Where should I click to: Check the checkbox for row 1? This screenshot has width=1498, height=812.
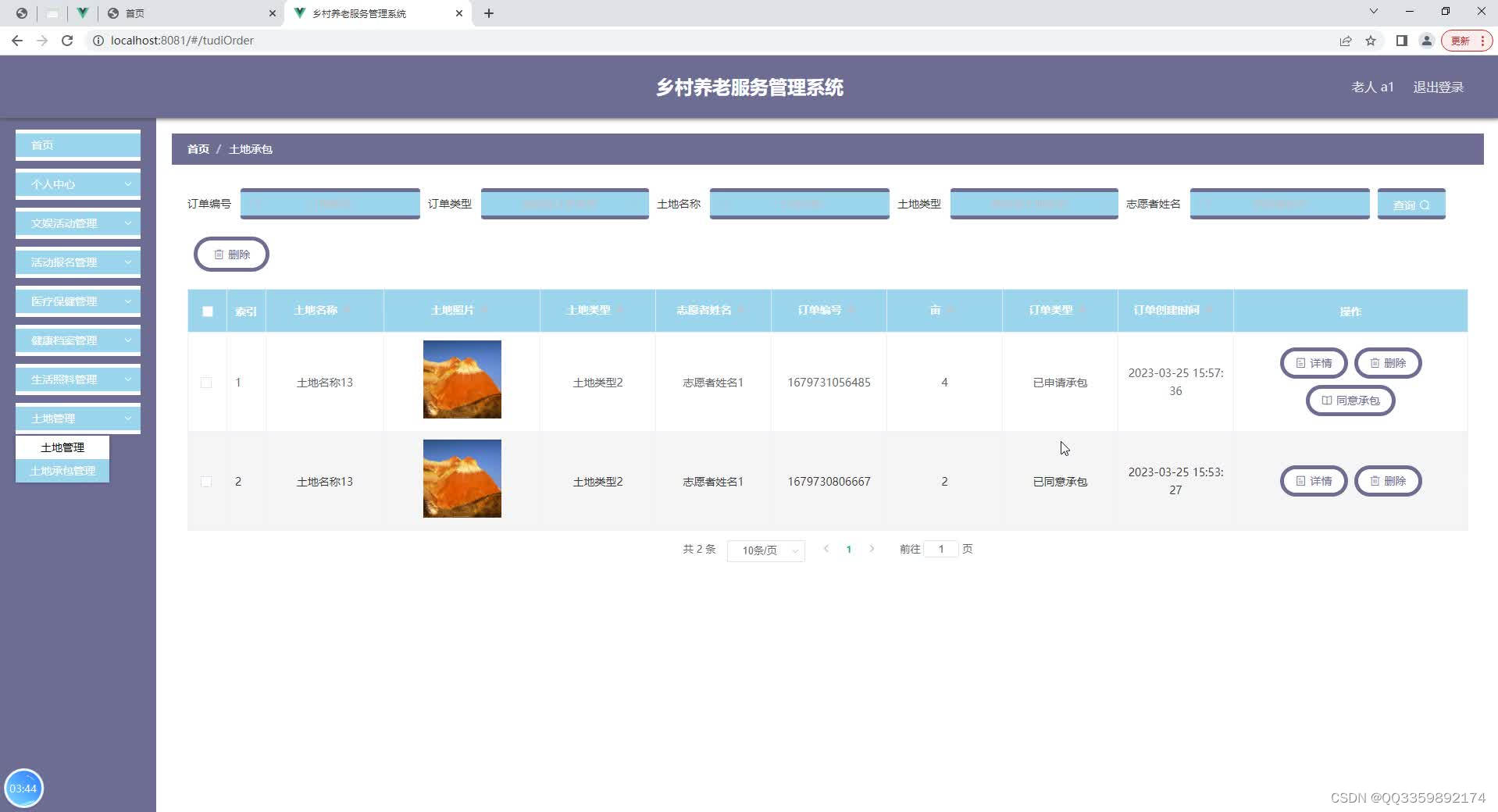pyautogui.click(x=206, y=383)
